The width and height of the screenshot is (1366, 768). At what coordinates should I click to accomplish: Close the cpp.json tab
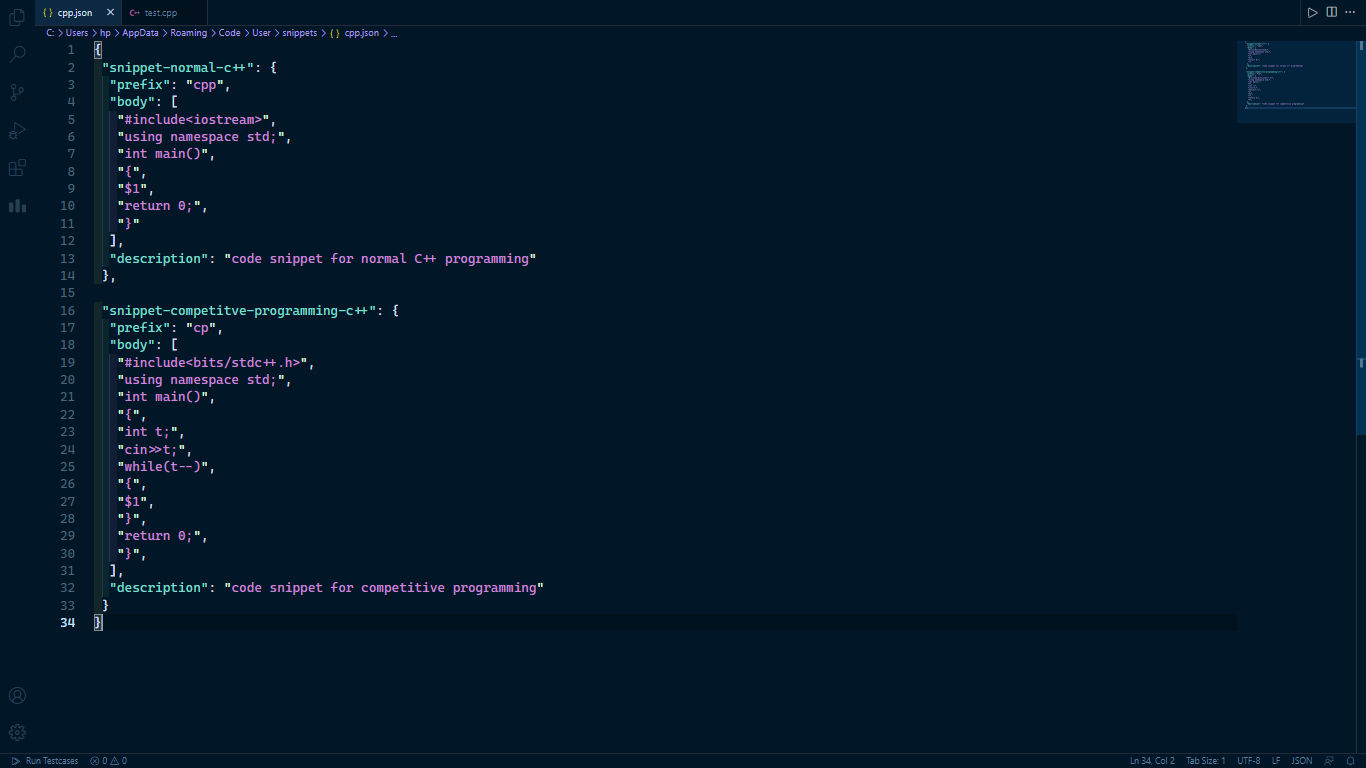point(110,13)
